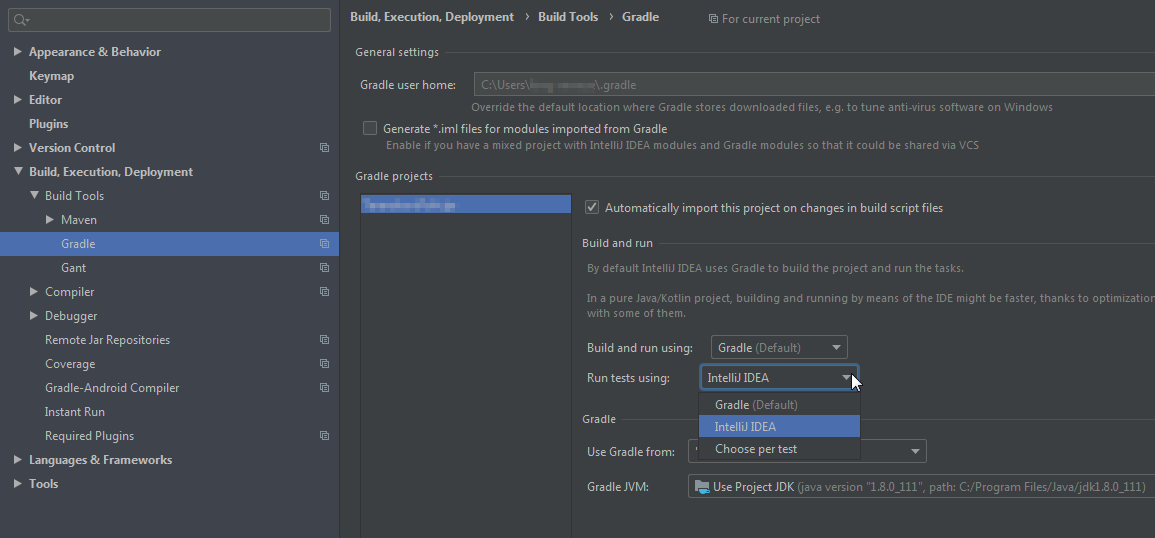The height and width of the screenshot is (538, 1155).
Task: Click the per-project icon next to Version Control
Action: pos(324,148)
